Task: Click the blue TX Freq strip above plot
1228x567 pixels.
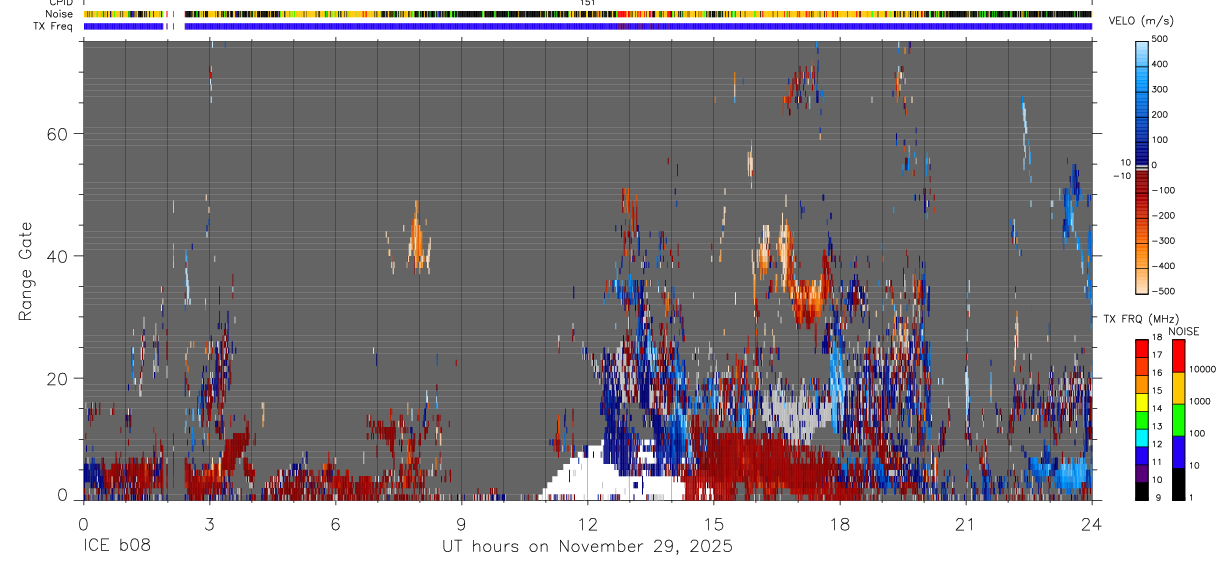Action: [x=587, y=26]
